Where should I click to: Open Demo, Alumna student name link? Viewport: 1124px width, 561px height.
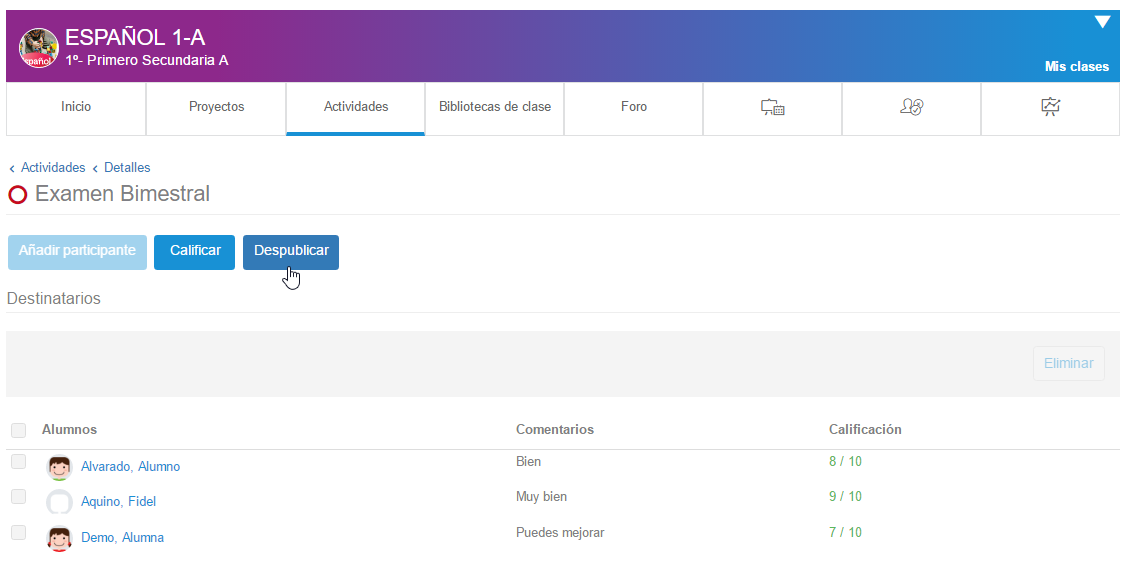(x=122, y=538)
